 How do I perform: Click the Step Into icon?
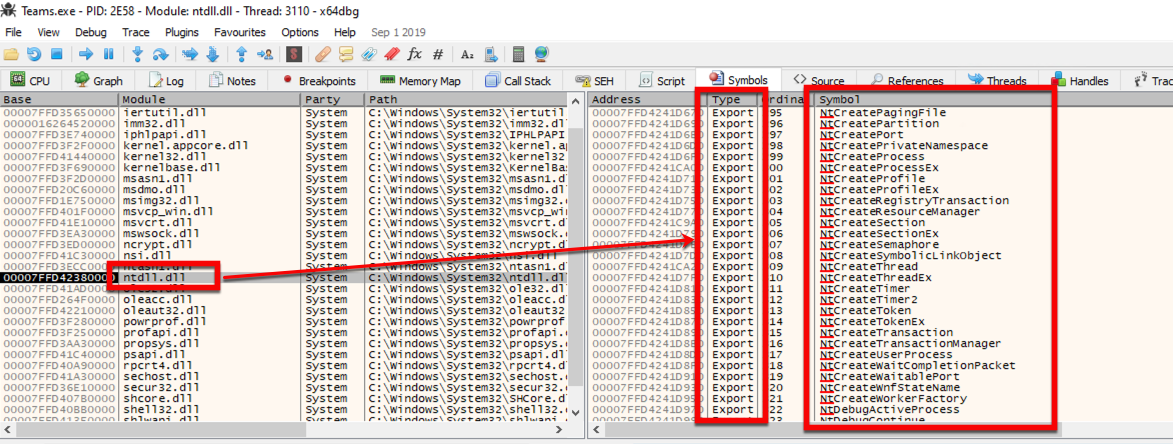point(137,53)
